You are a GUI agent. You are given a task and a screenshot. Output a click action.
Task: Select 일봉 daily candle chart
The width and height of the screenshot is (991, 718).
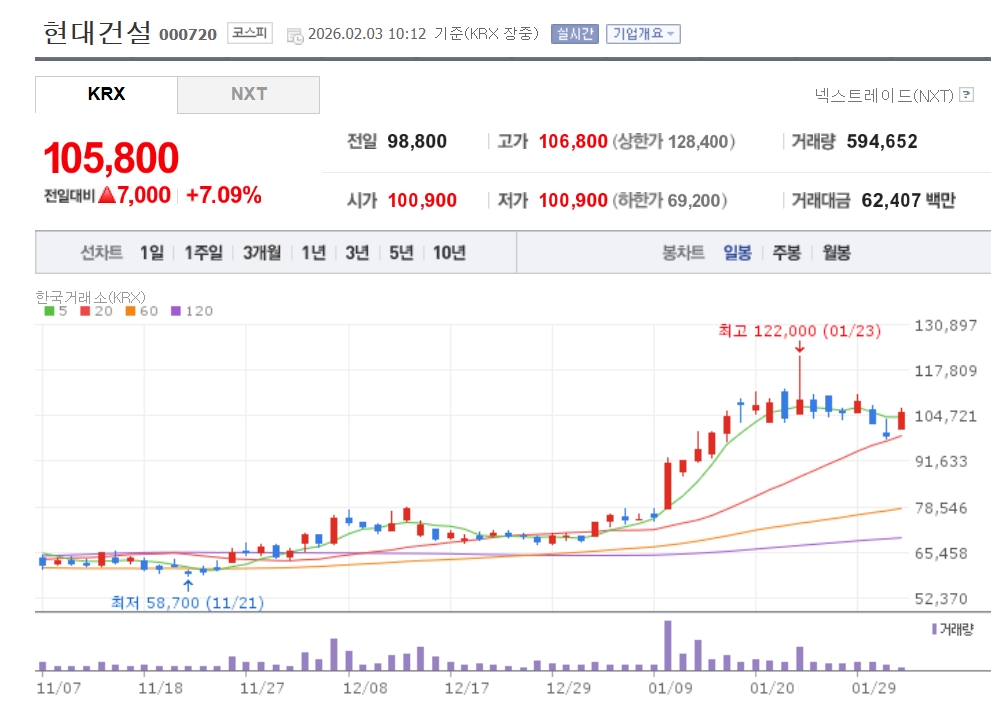(737, 253)
